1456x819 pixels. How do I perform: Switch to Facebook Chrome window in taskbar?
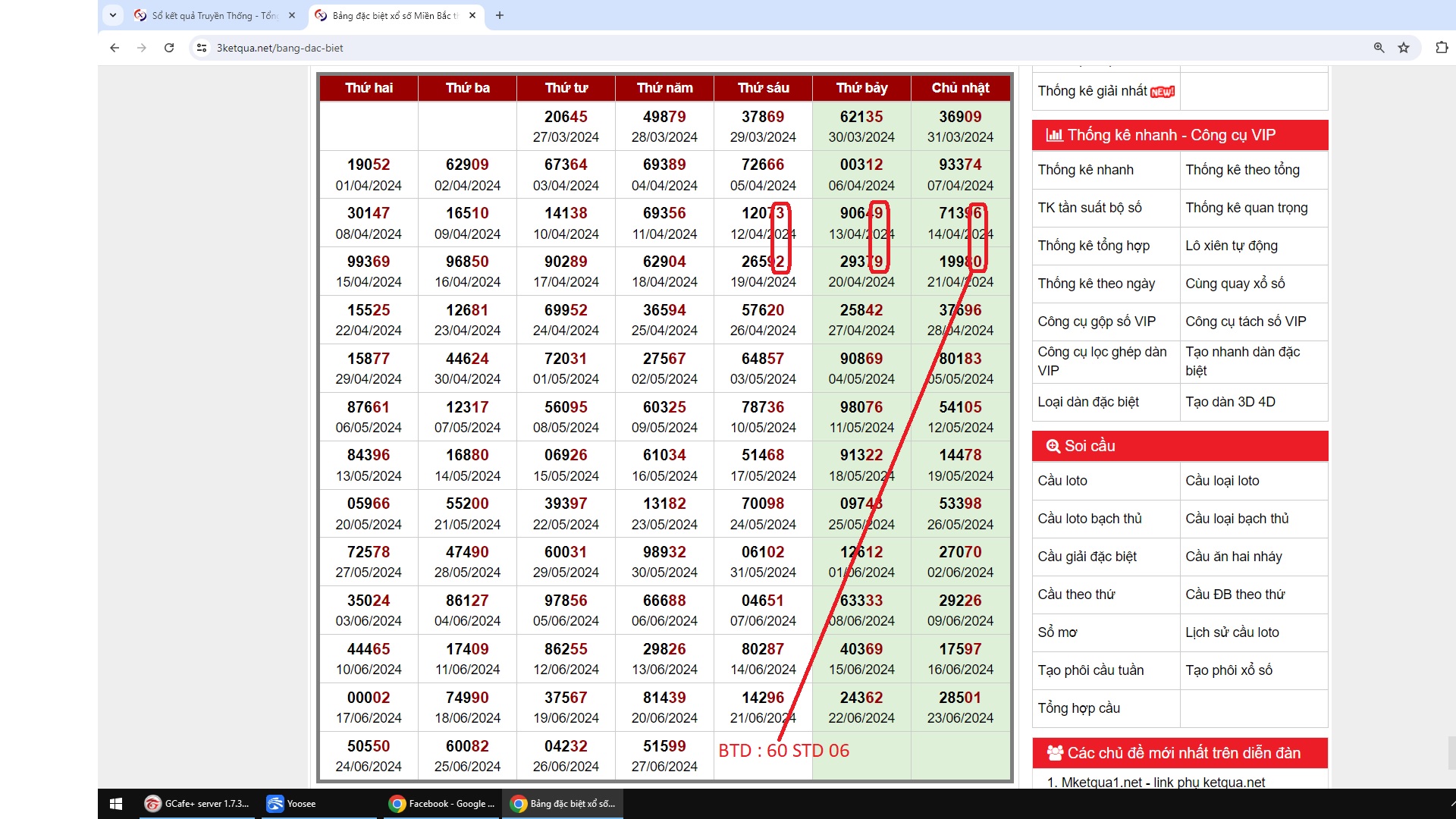[x=441, y=804]
